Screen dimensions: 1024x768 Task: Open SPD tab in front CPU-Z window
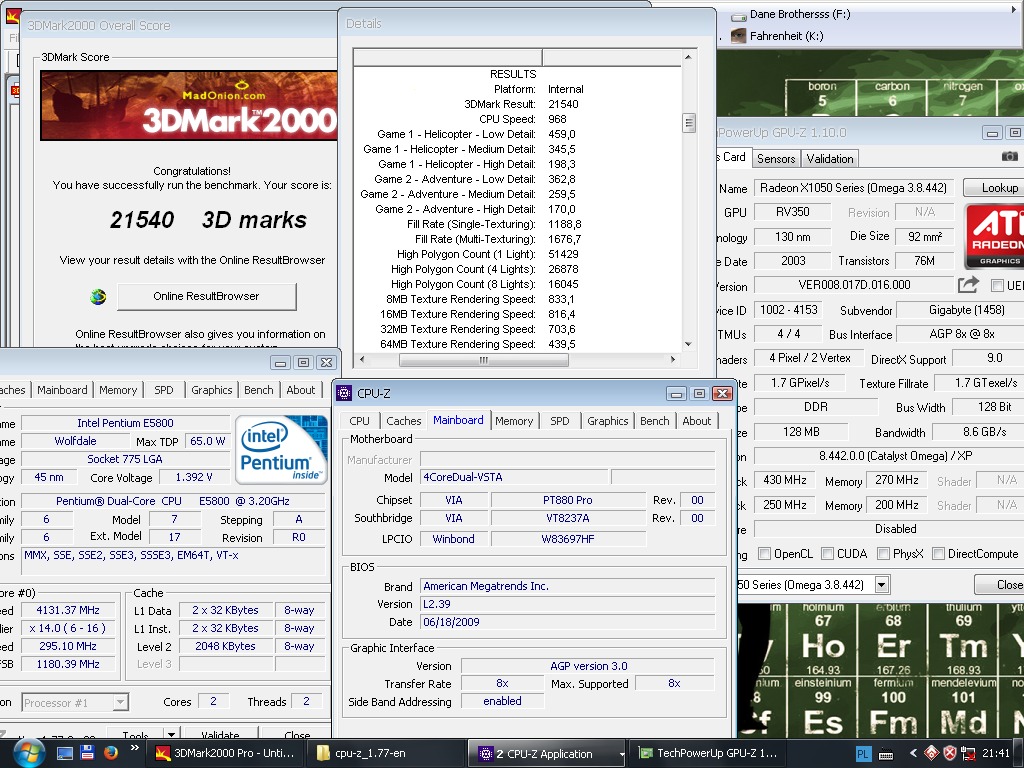560,421
